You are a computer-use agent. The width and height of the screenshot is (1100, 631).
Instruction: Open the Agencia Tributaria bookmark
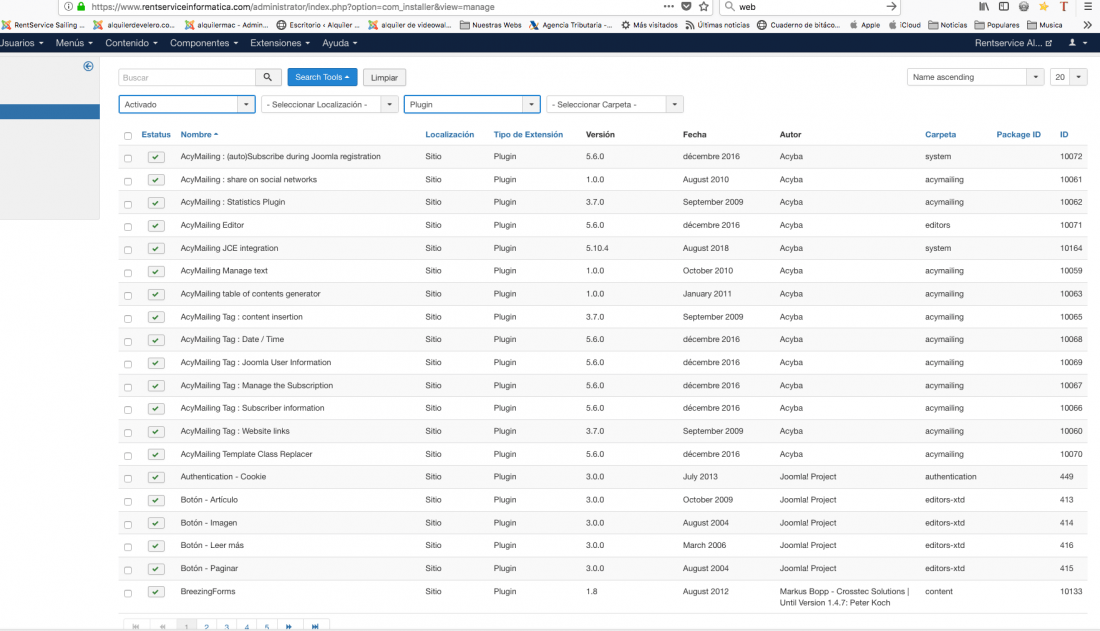[571, 25]
